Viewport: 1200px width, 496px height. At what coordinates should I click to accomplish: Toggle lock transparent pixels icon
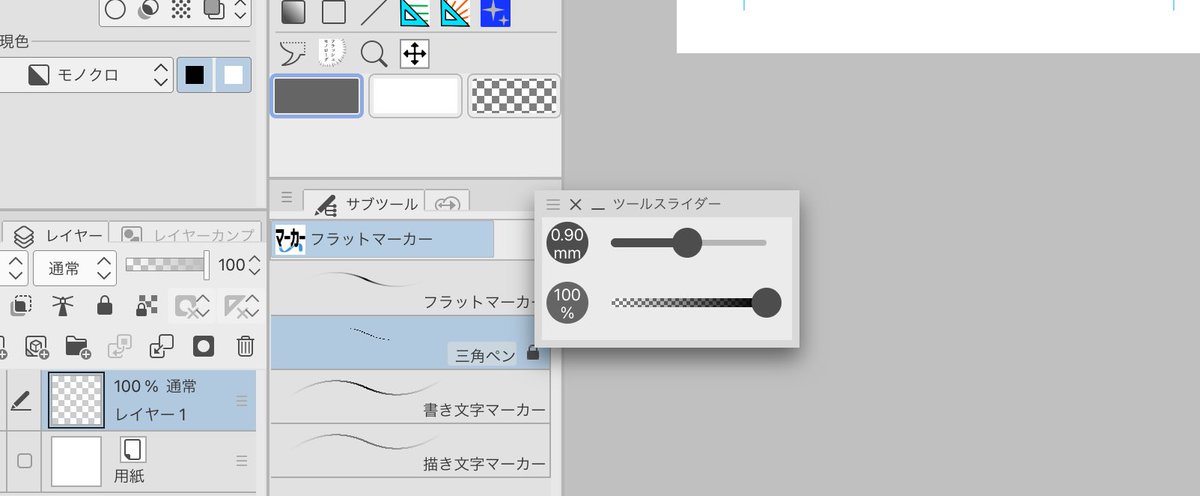click(x=145, y=306)
